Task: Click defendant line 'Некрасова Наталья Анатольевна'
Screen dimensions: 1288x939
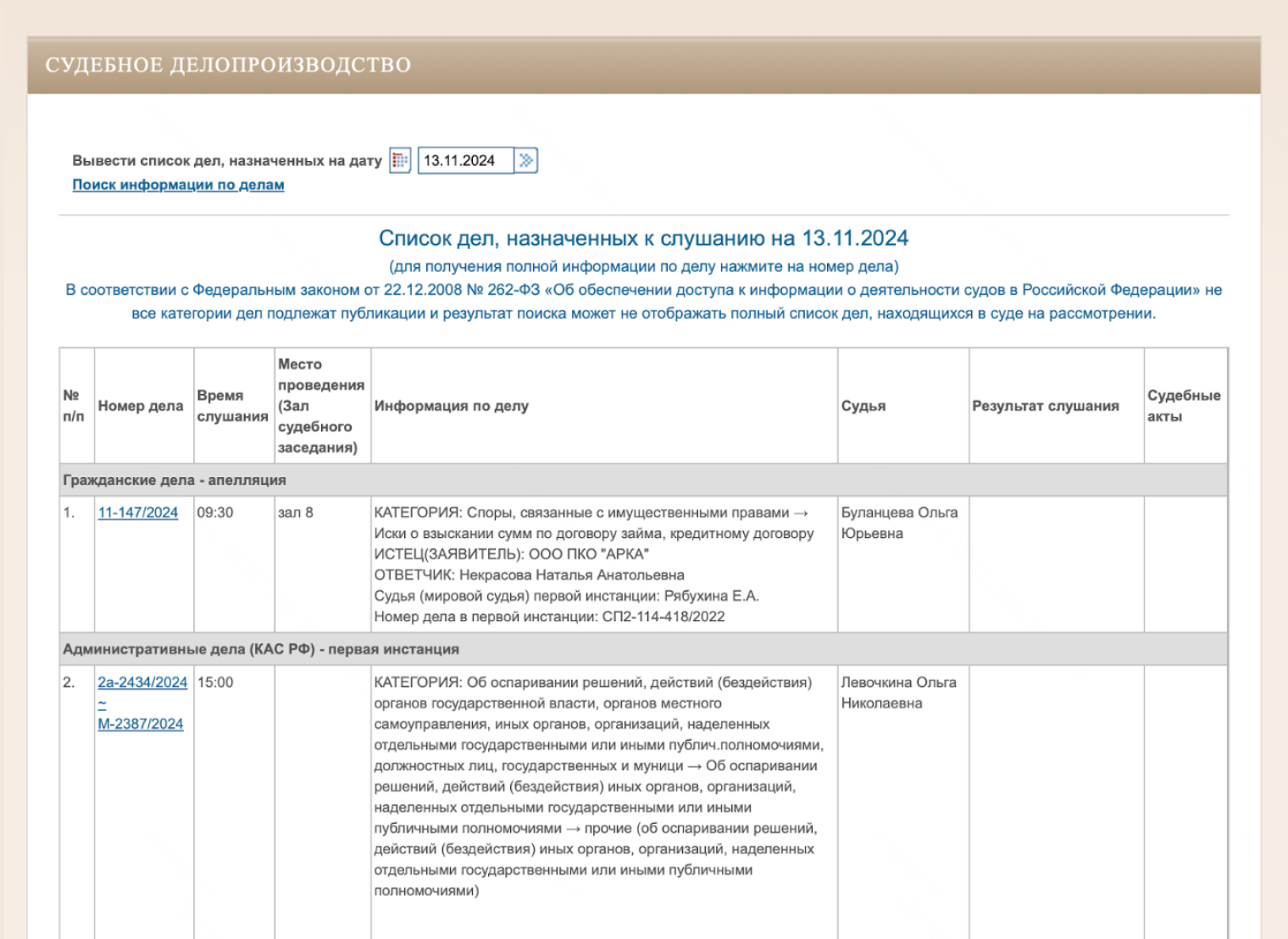Action: [x=529, y=575]
